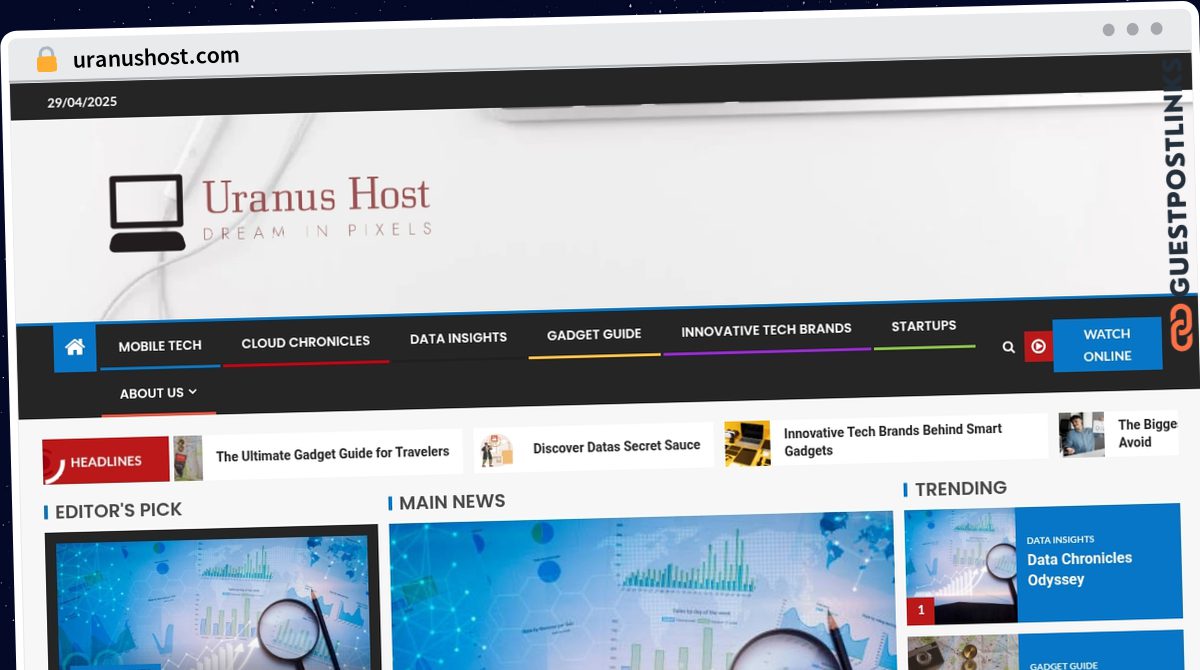Click the red play video icon
The width and height of the screenshot is (1200, 670).
click(1038, 346)
